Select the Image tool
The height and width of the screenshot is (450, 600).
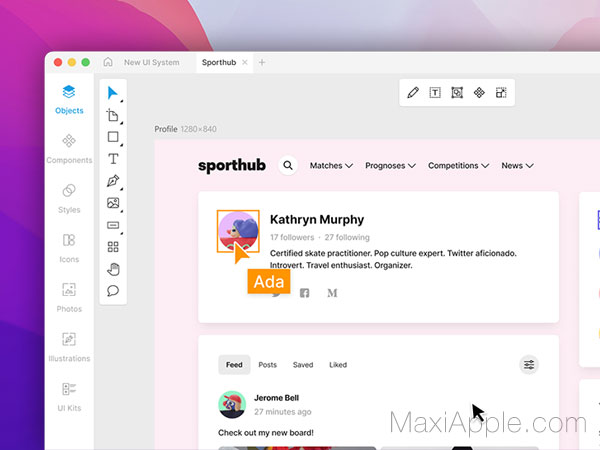coord(113,203)
